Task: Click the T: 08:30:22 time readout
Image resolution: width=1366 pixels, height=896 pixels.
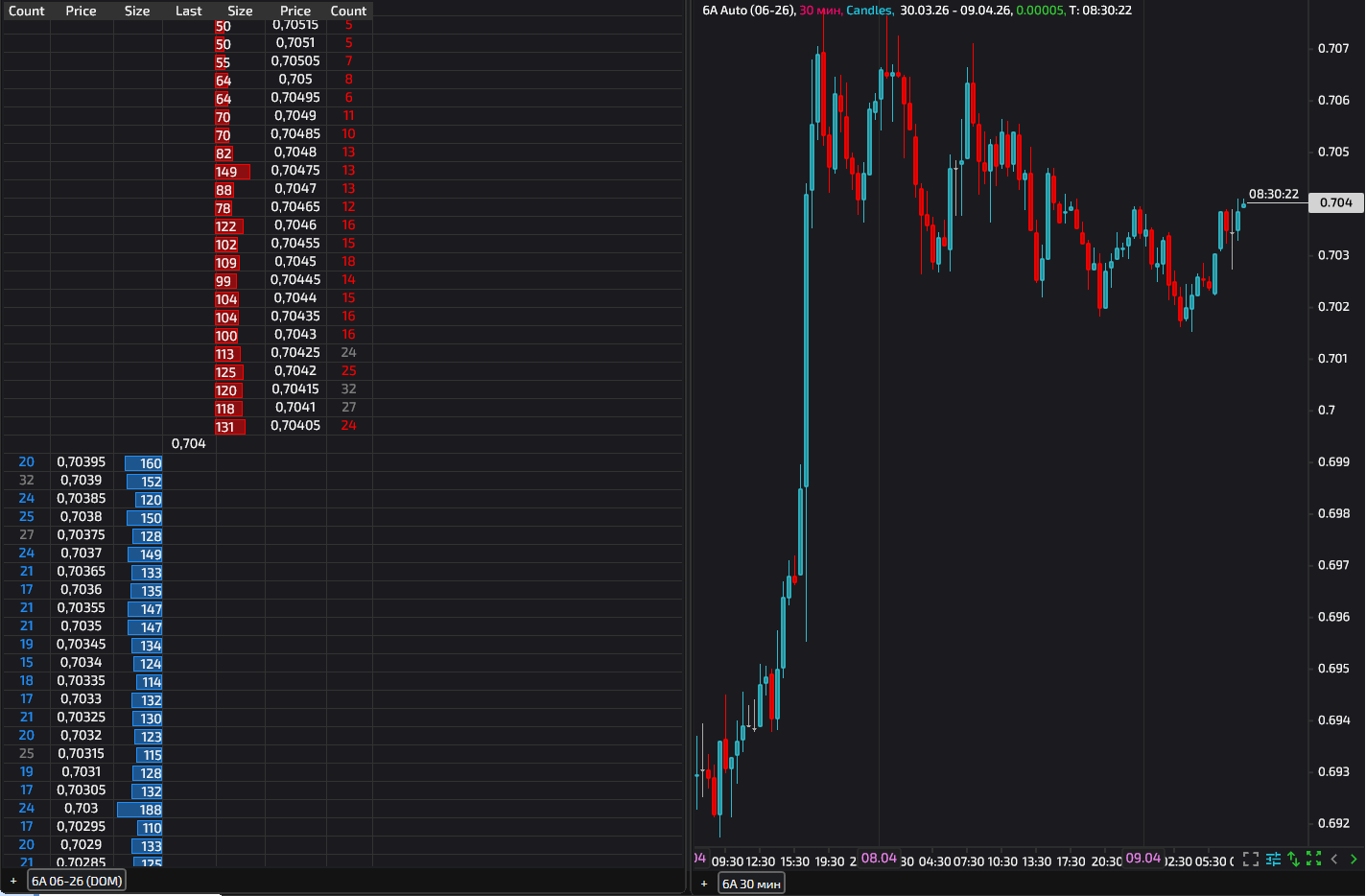Action: pos(1100,11)
